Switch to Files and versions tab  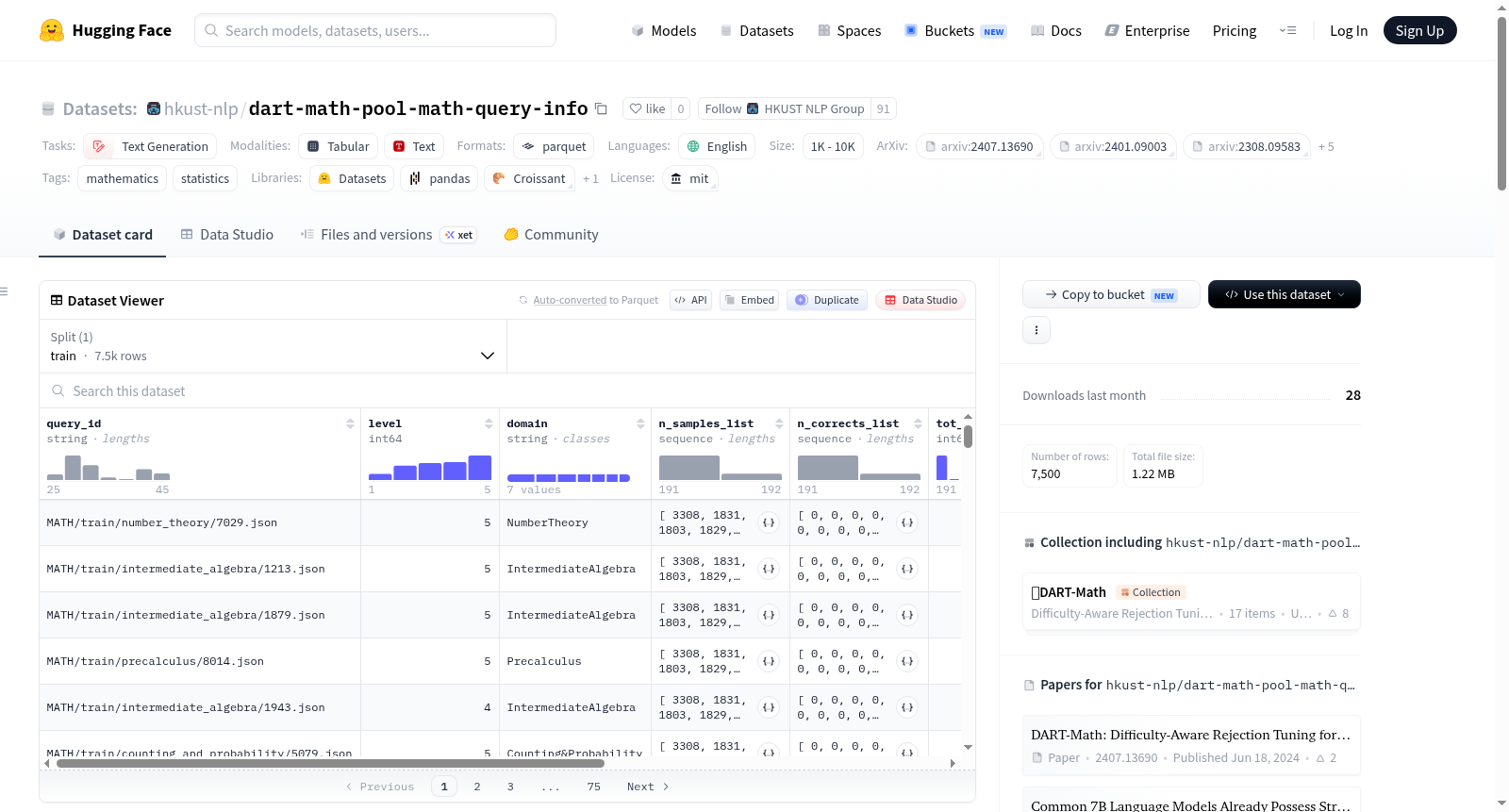(x=388, y=235)
